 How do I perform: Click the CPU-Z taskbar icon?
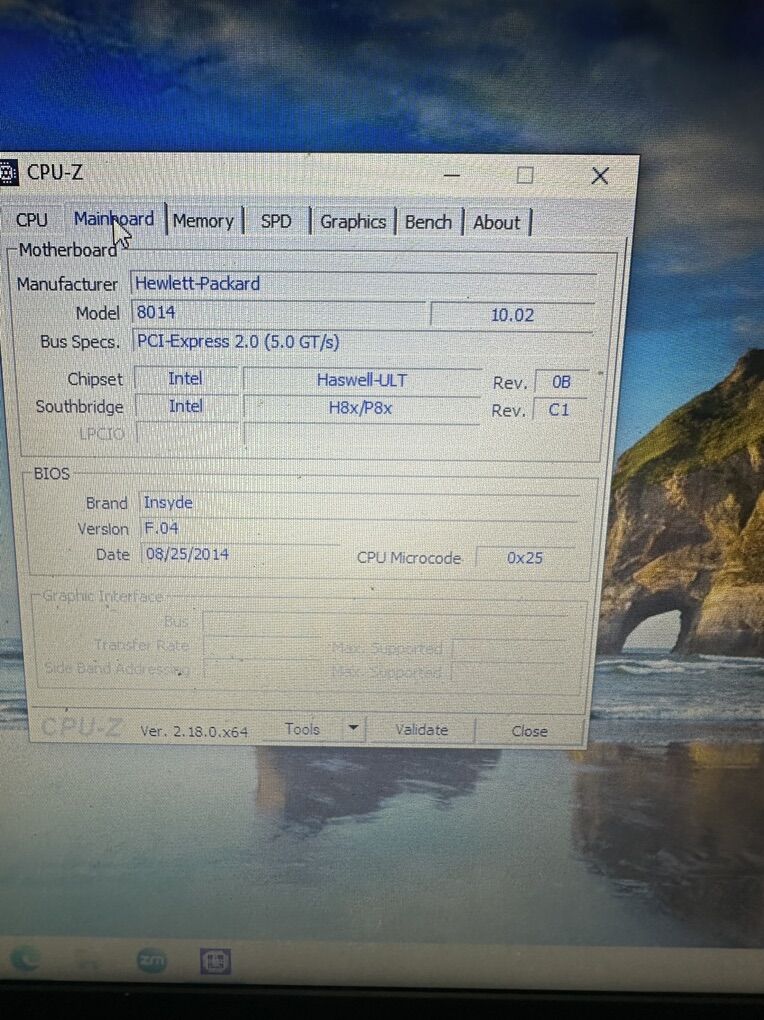(215, 962)
